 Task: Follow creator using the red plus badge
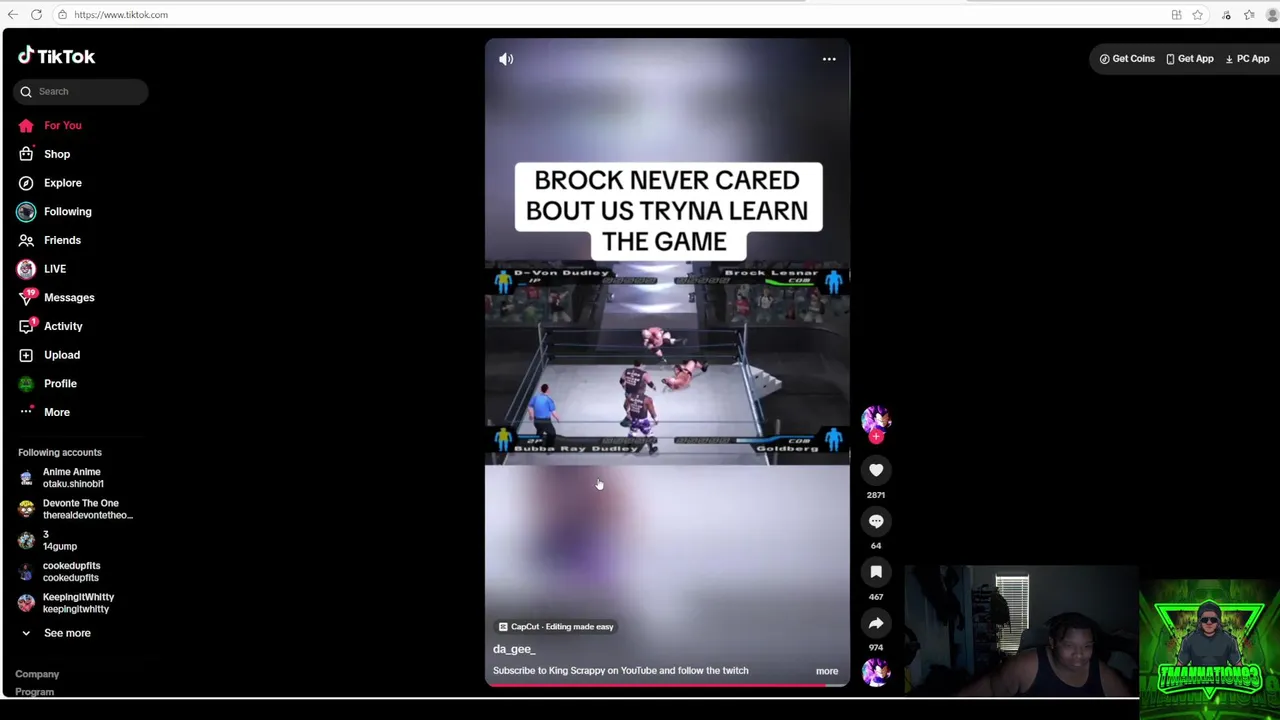point(876,436)
